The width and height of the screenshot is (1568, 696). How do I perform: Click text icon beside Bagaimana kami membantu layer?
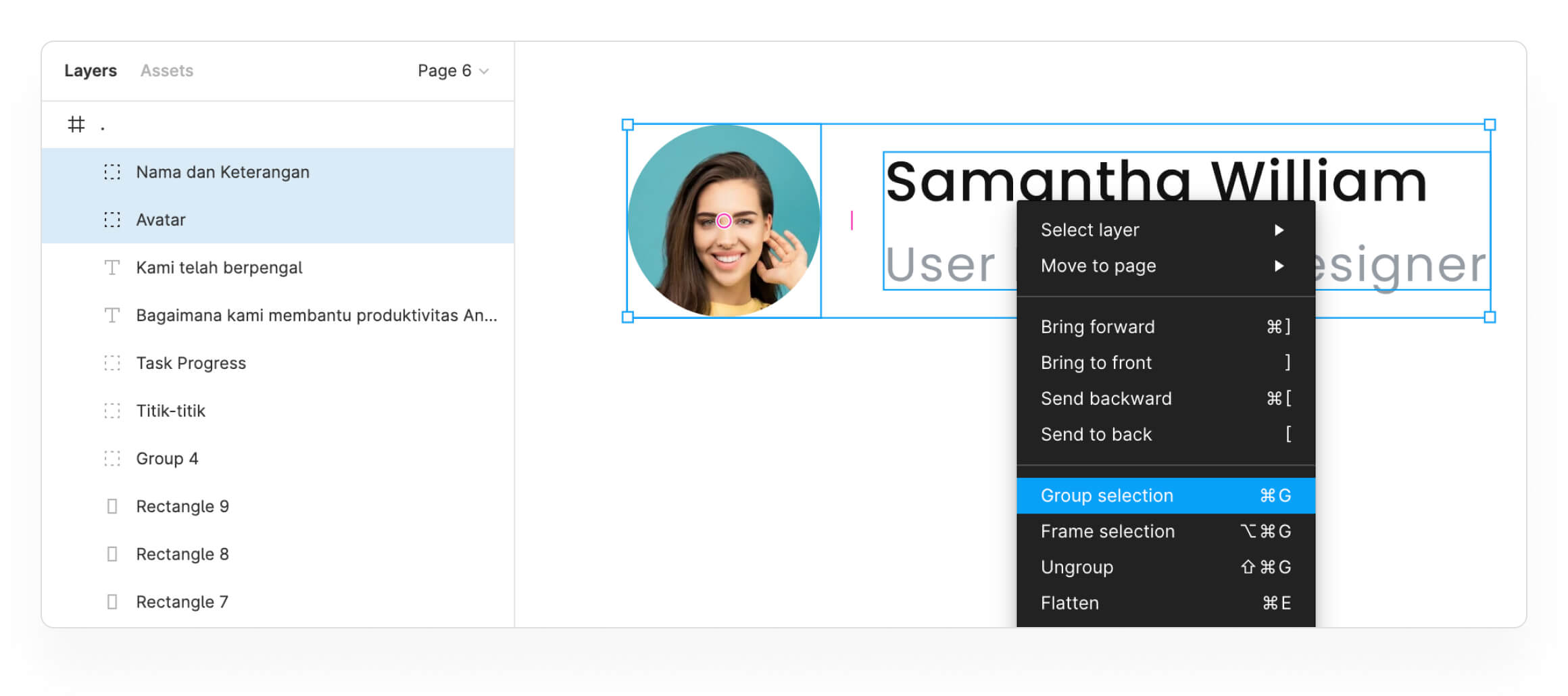(112, 316)
